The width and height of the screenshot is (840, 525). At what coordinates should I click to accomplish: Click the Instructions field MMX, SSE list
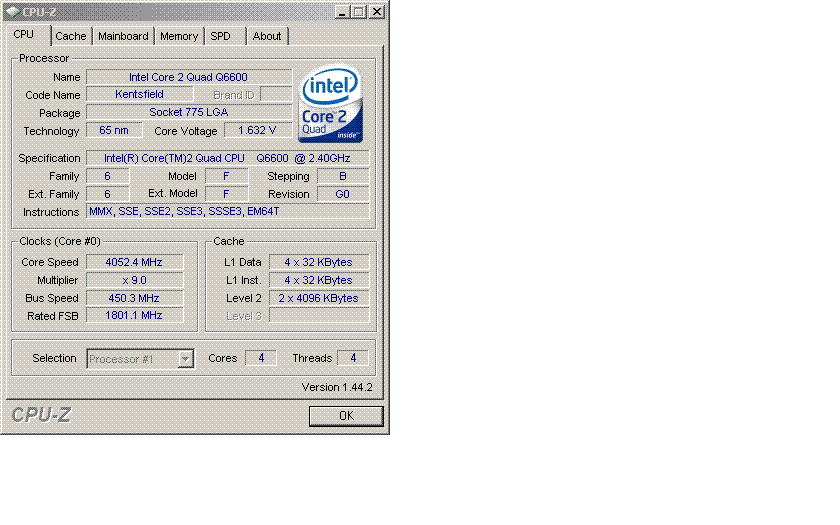(228, 212)
